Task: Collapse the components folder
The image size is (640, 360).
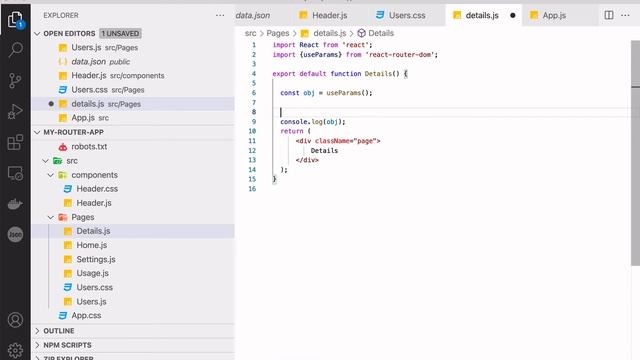Action: coord(51,175)
